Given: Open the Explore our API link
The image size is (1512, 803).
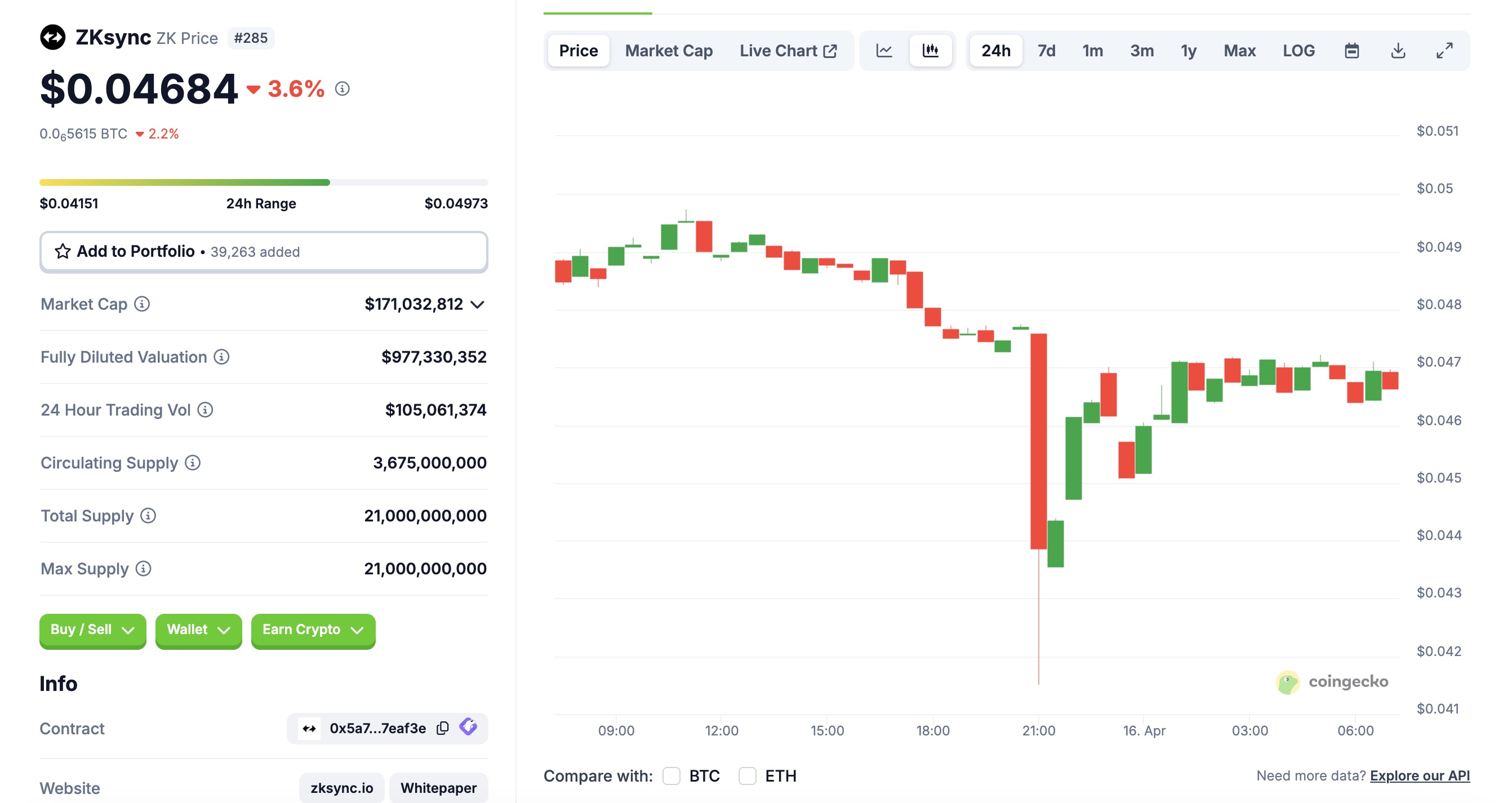Looking at the screenshot, I should point(1419,776).
